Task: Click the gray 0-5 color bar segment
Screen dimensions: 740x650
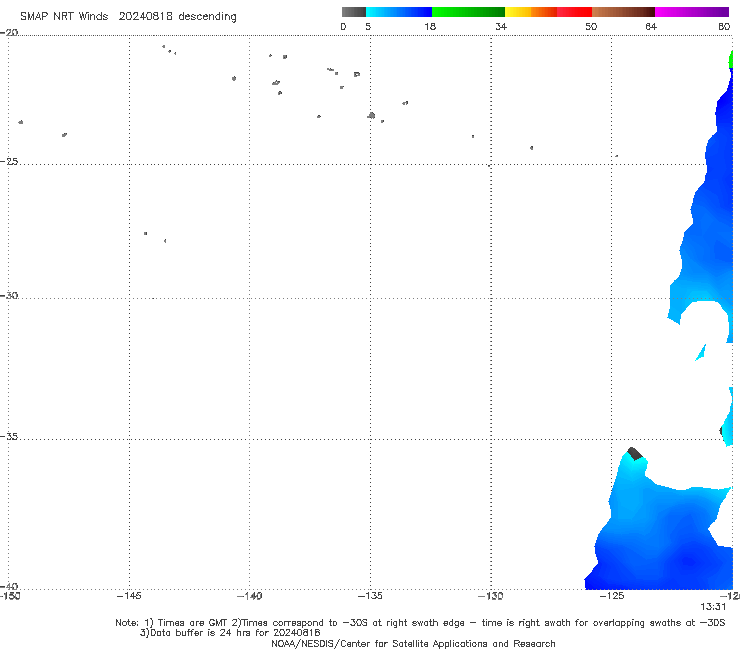Action: pos(353,12)
